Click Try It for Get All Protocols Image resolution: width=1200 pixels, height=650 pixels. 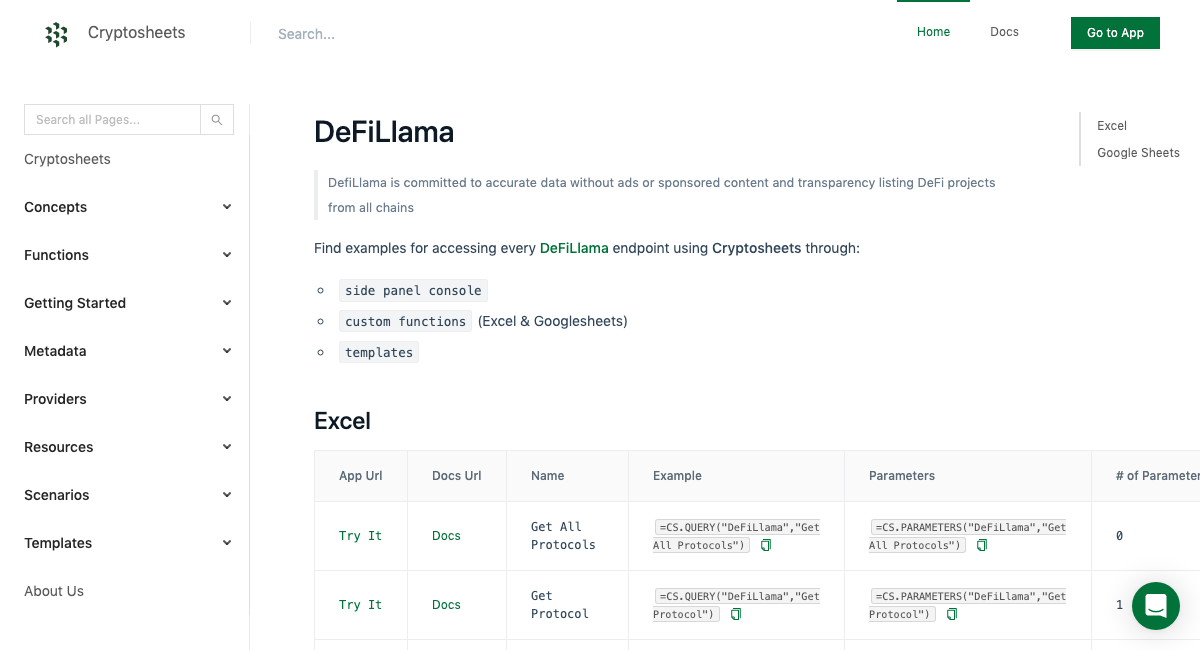point(360,535)
